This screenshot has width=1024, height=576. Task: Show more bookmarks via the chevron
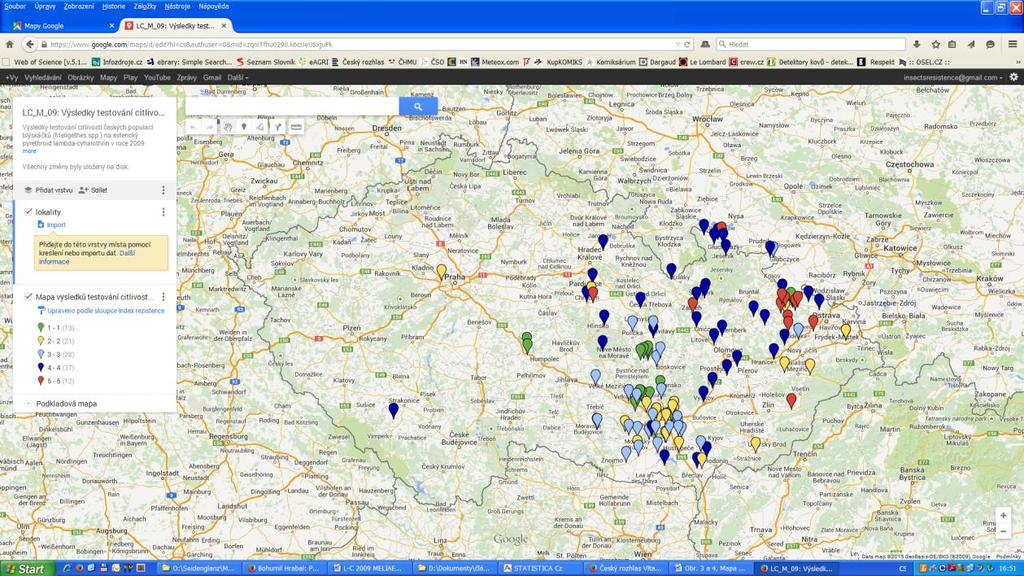[x=1017, y=62]
